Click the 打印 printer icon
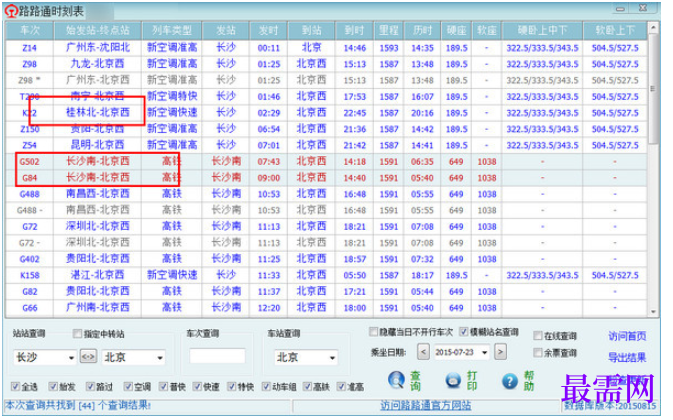This screenshot has width=673, height=420. click(x=453, y=380)
